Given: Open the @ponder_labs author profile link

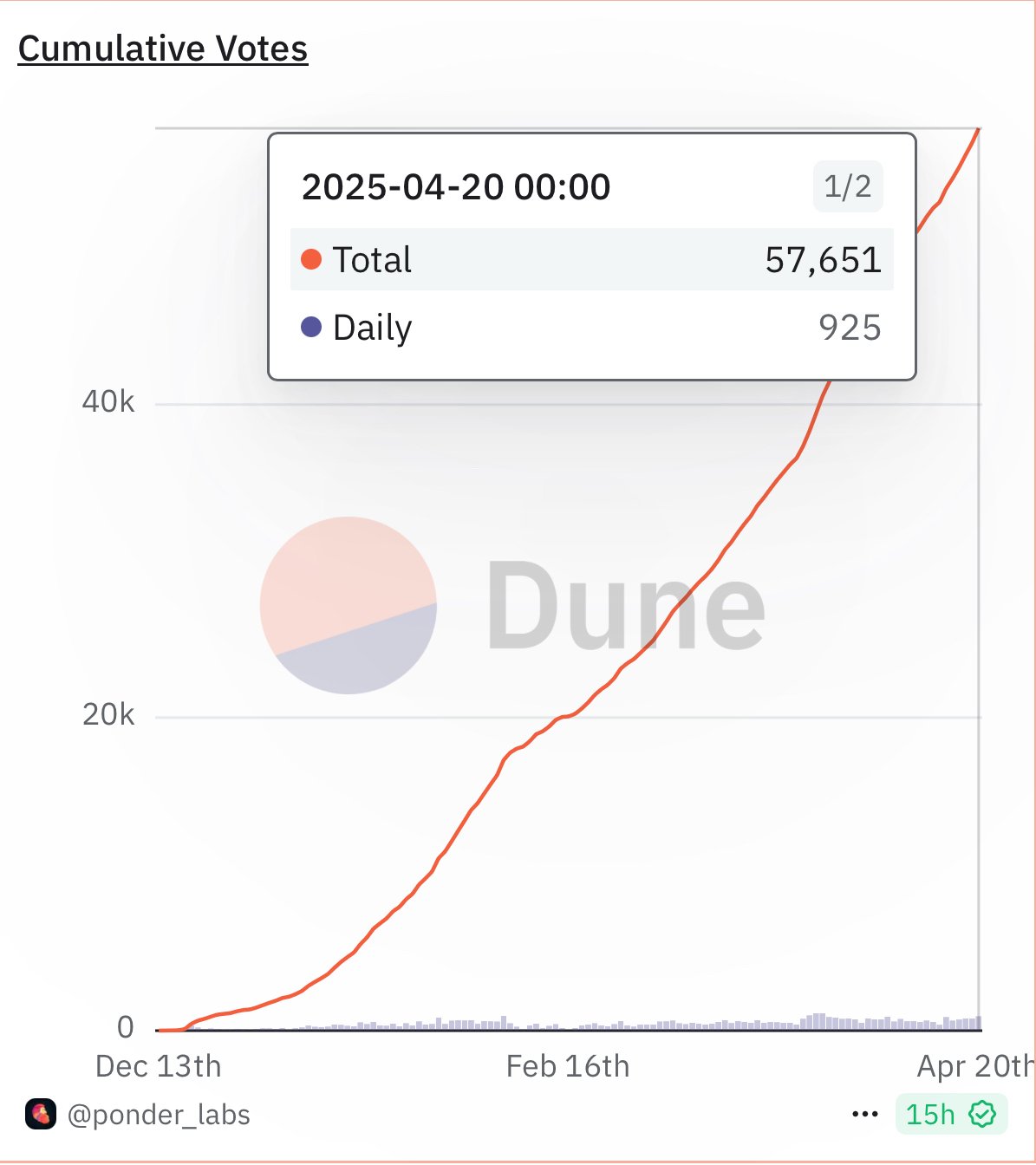Looking at the screenshot, I should (158, 1115).
